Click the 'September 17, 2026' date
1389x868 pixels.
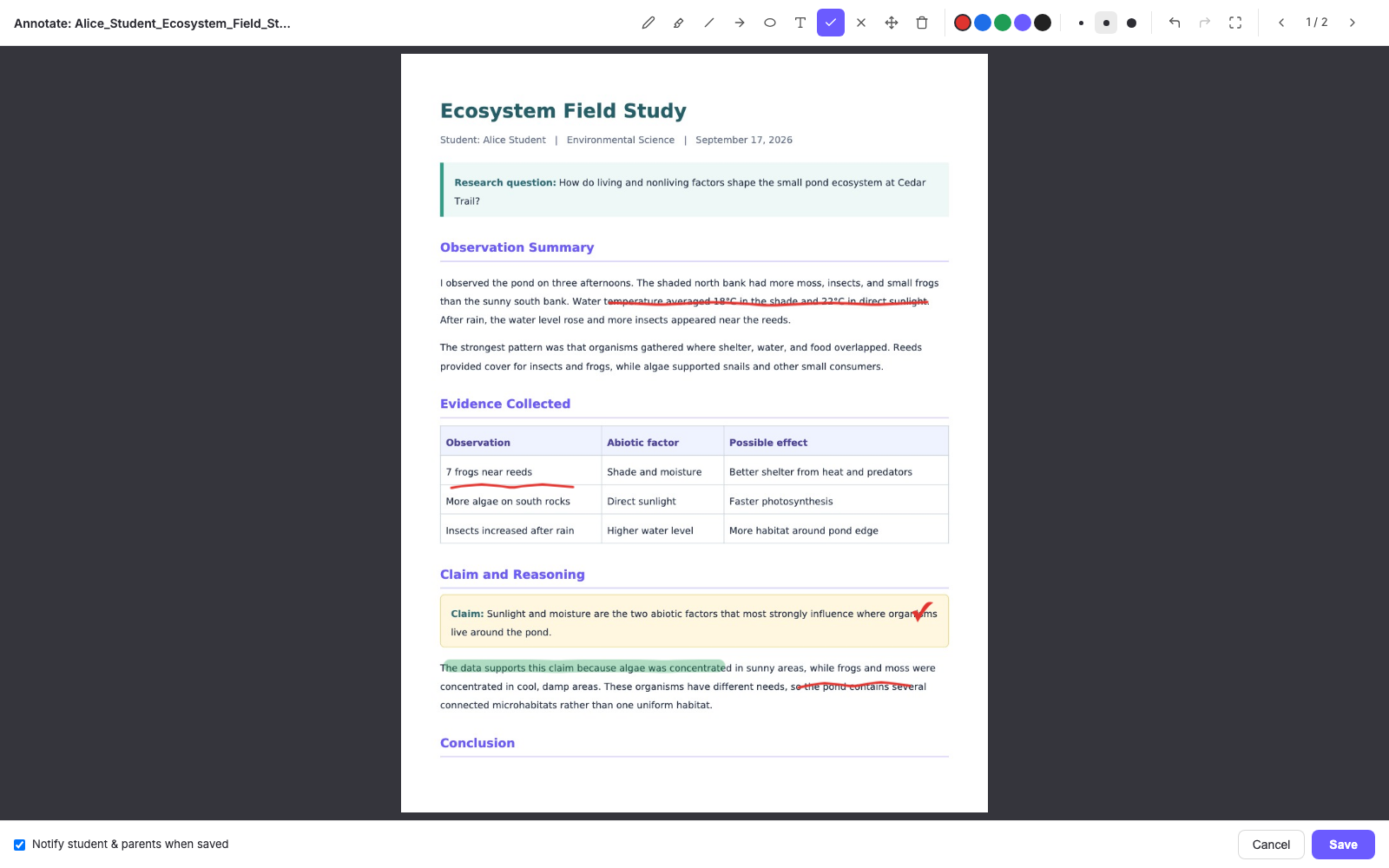click(744, 140)
